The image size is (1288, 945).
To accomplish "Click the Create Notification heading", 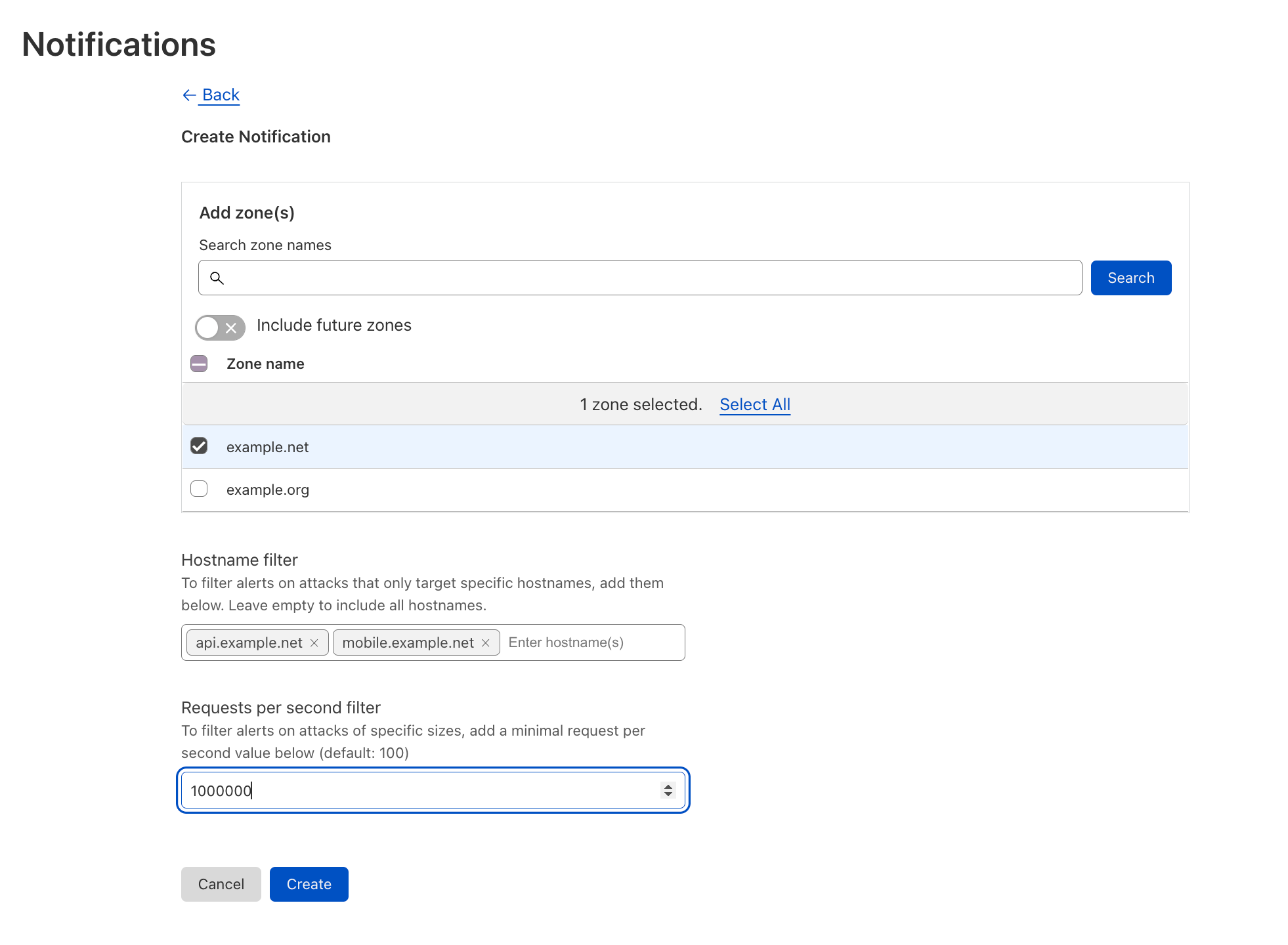I will (x=256, y=136).
